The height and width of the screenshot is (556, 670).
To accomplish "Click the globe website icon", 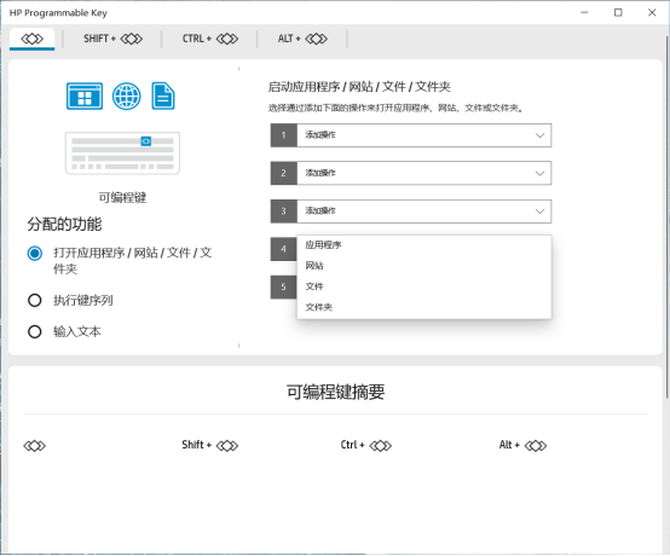I will click(127, 96).
